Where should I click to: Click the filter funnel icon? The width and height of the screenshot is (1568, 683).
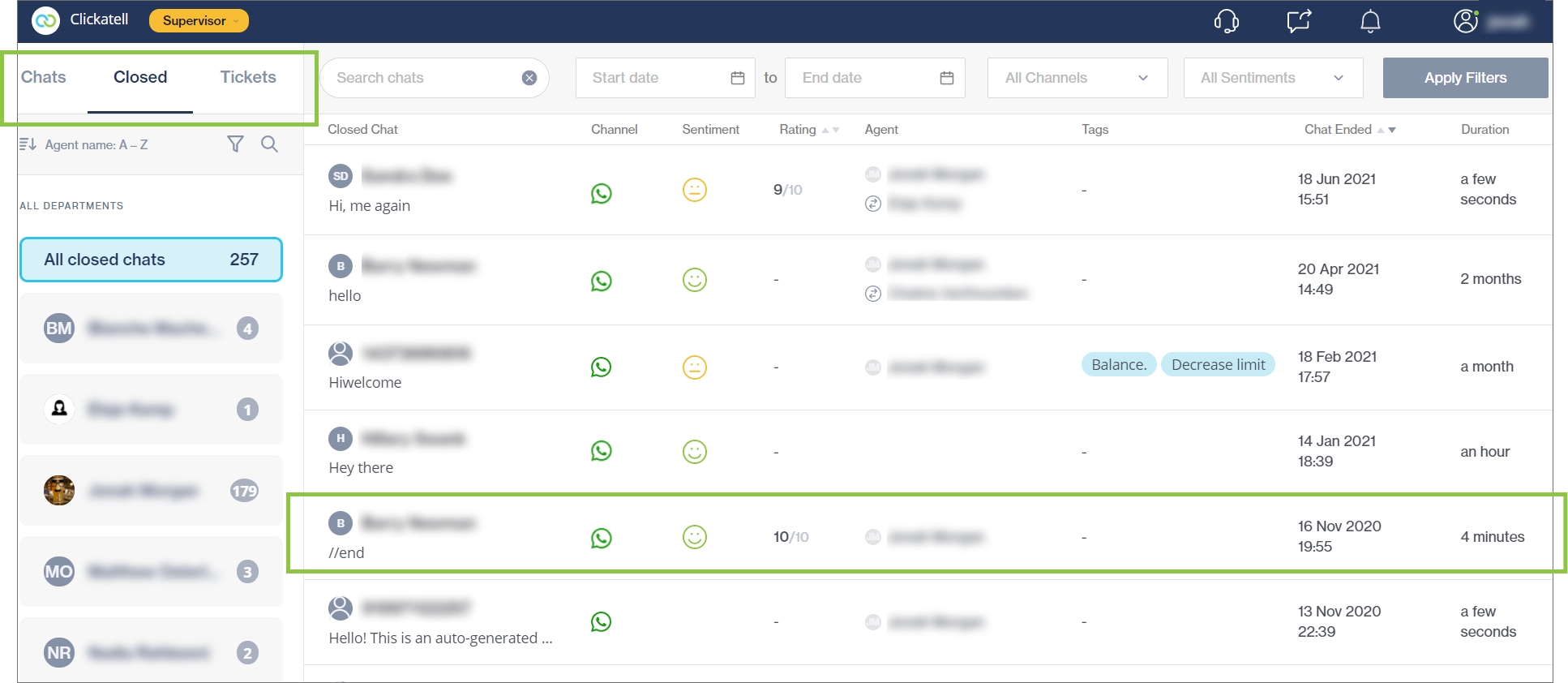click(235, 144)
